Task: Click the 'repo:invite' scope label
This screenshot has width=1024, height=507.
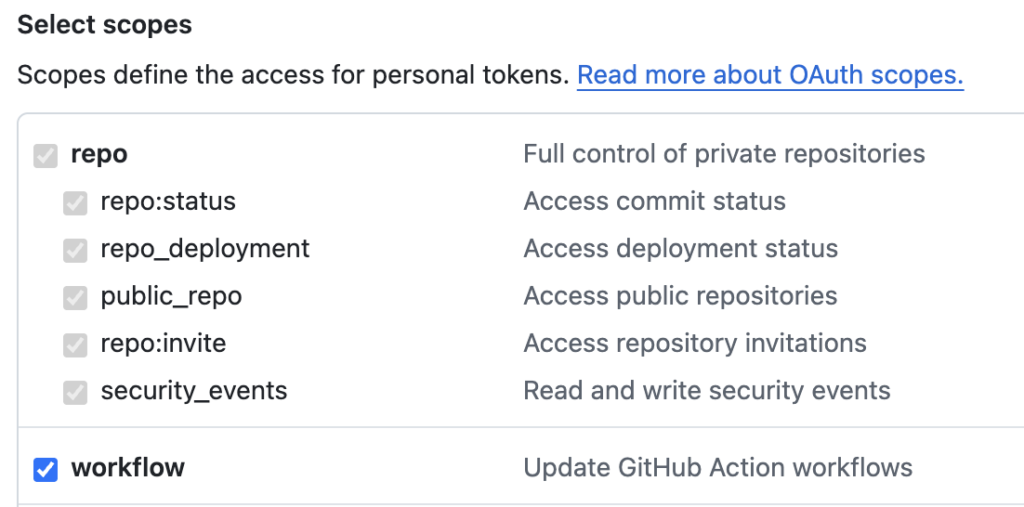Action: (163, 344)
